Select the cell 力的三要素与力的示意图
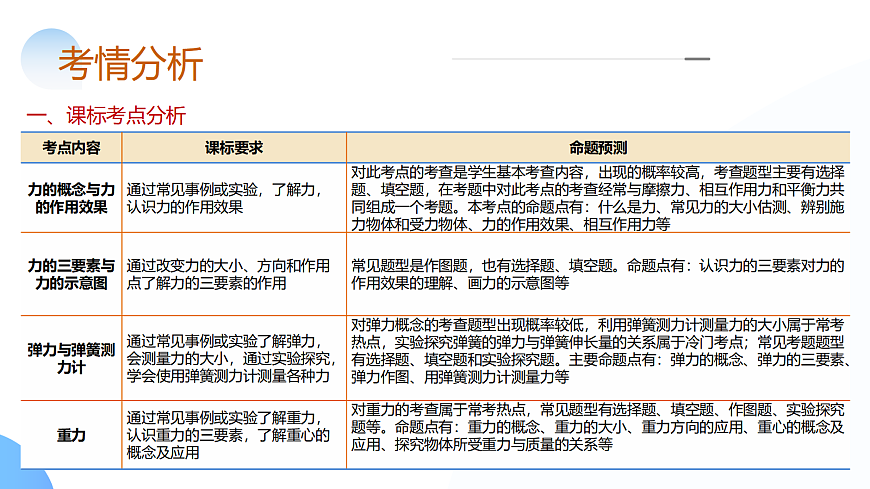The height and width of the screenshot is (489, 870). point(71,274)
